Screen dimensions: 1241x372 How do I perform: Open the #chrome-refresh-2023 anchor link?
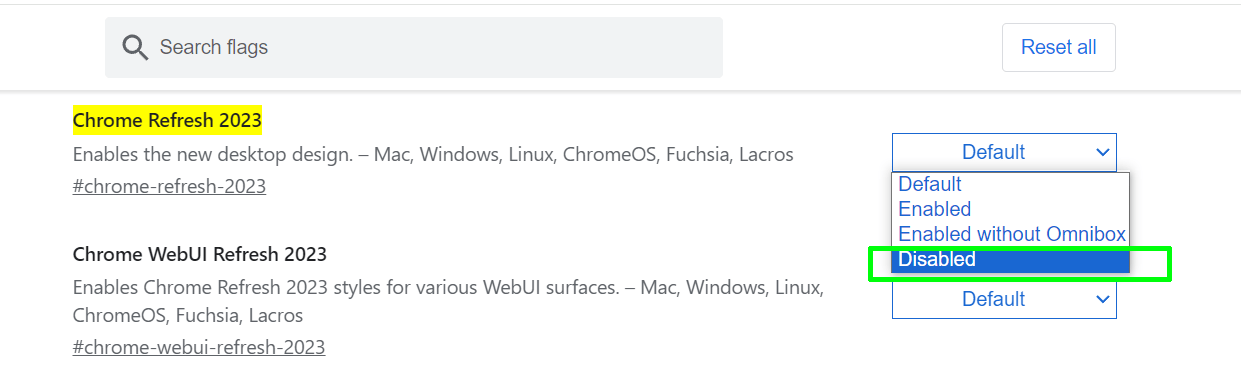169,186
